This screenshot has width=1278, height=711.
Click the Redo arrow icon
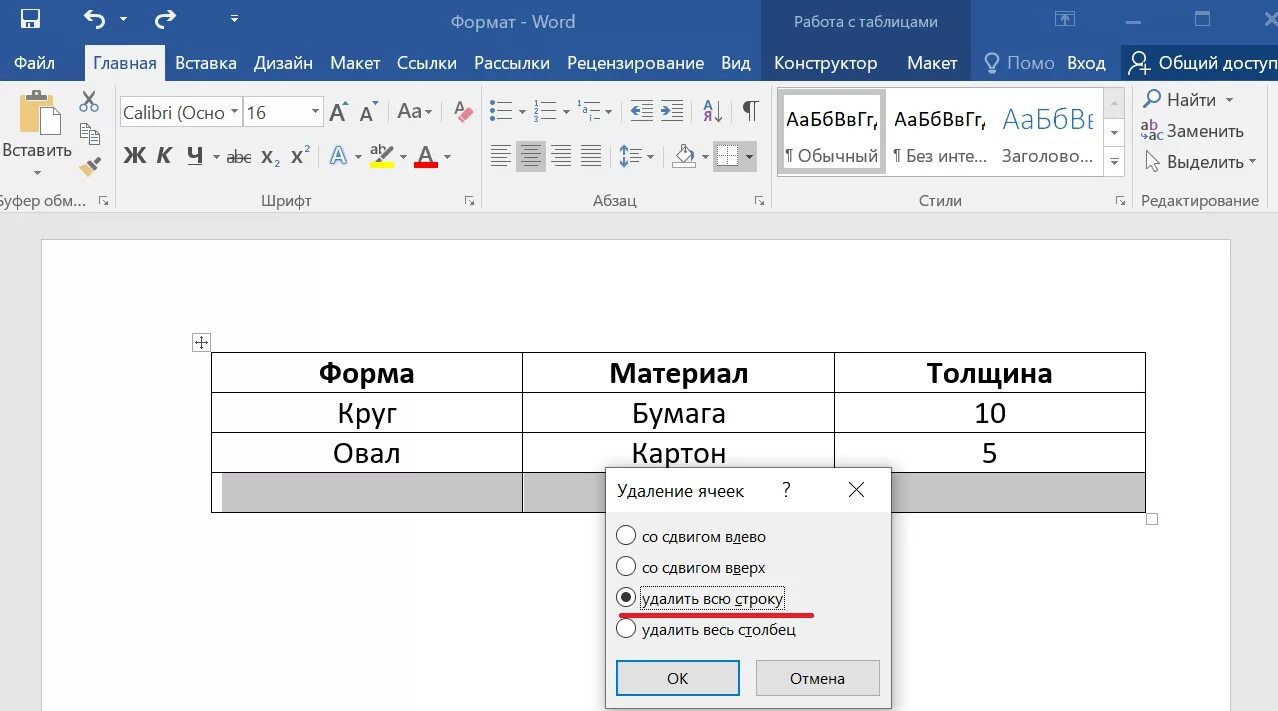click(x=165, y=19)
